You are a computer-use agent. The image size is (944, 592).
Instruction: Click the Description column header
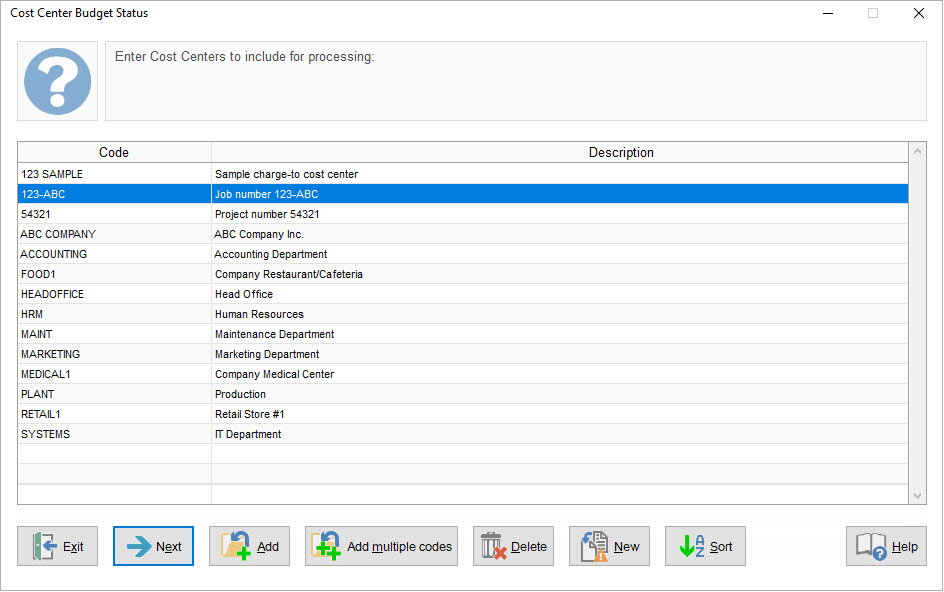point(620,153)
